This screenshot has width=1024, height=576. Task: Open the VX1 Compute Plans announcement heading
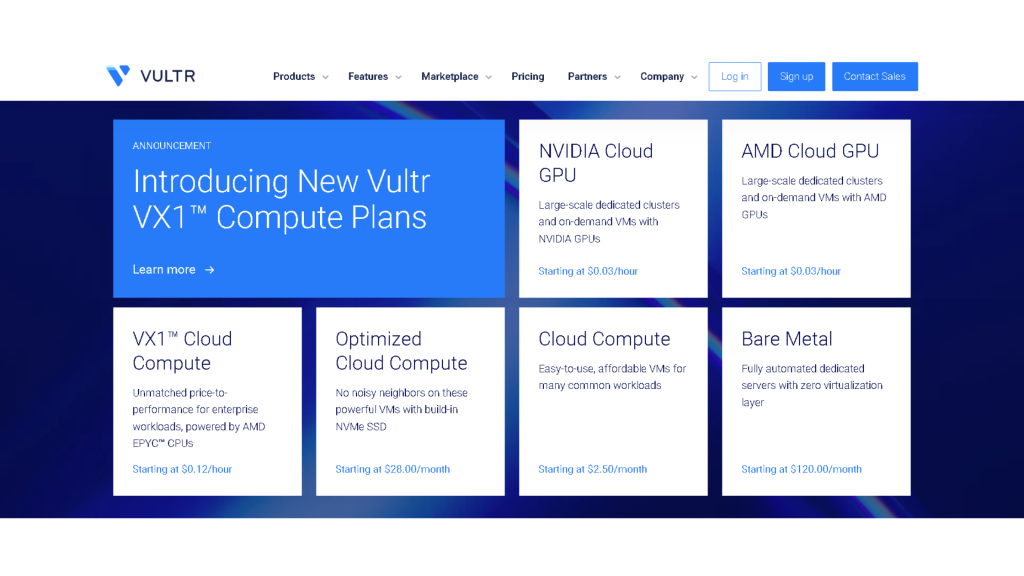pyautogui.click(x=281, y=199)
